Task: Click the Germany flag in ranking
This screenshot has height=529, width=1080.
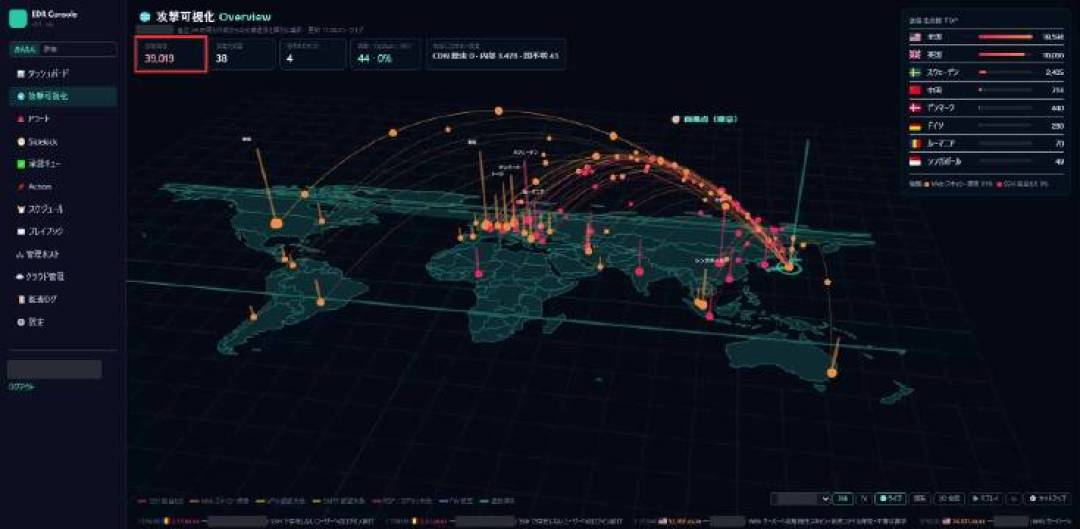Action: coord(915,126)
